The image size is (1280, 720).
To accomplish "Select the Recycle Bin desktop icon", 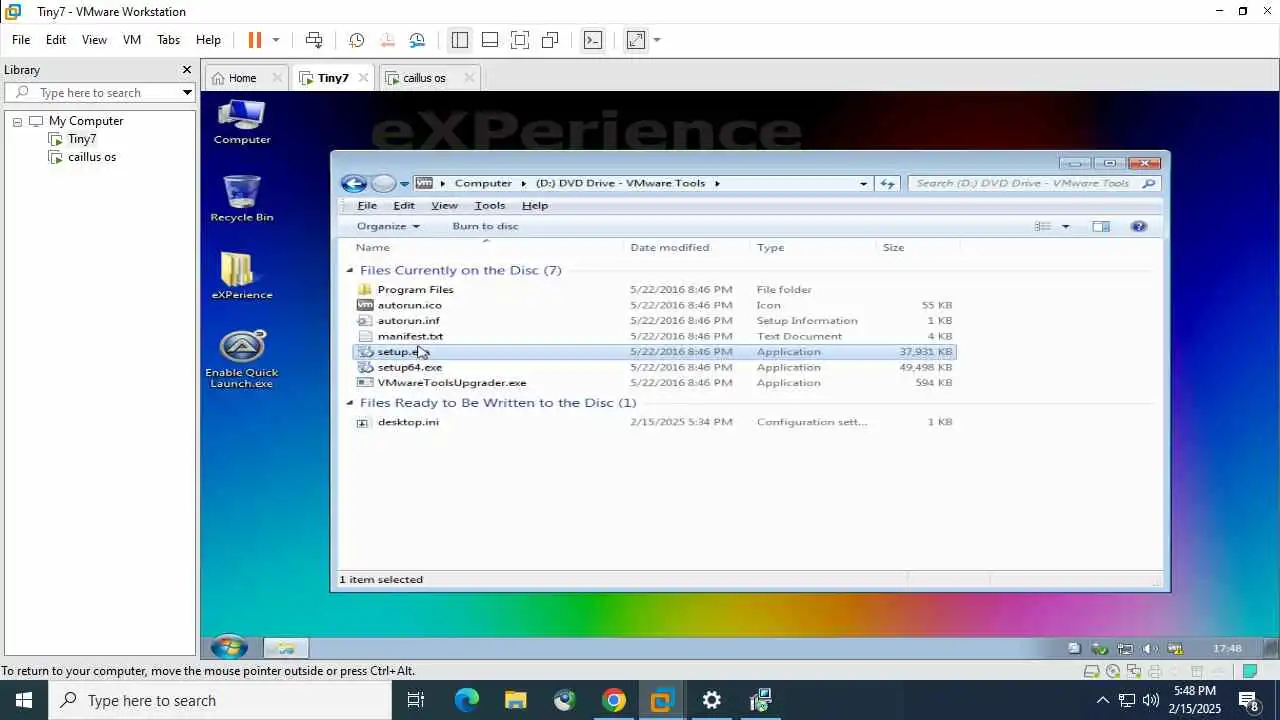I will (x=242, y=199).
